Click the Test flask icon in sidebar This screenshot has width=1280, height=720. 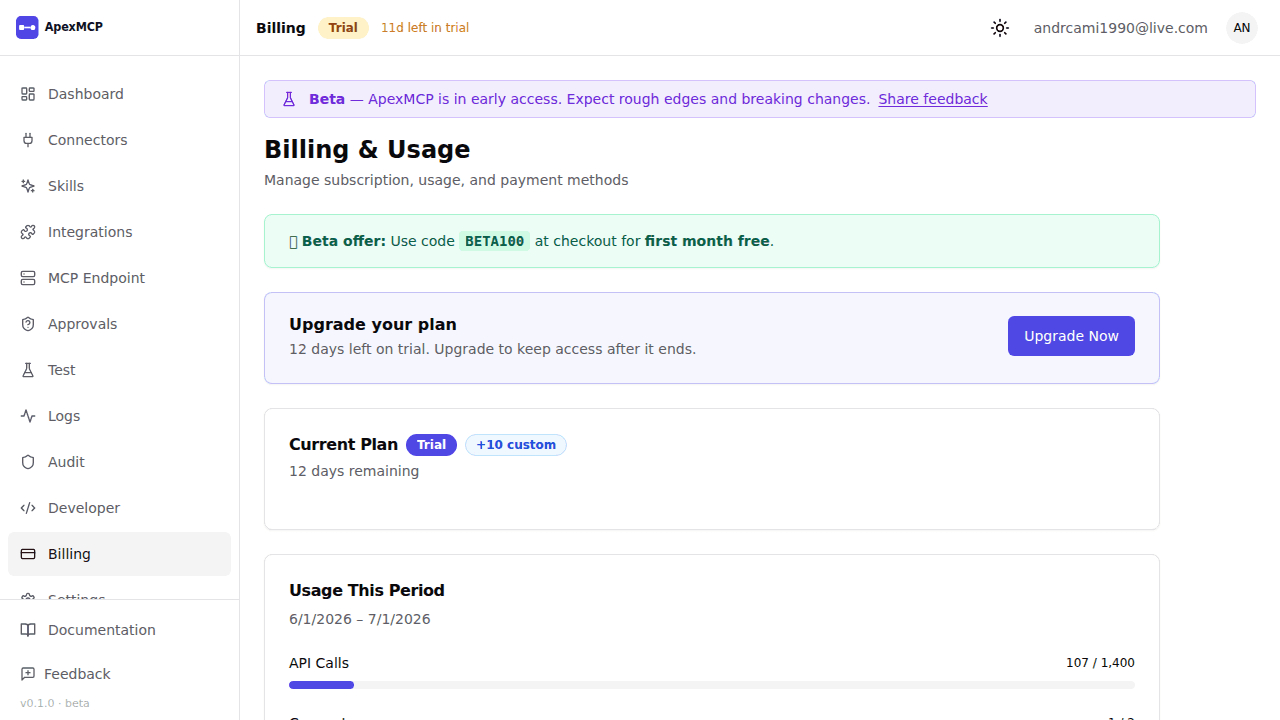[x=28, y=370]
